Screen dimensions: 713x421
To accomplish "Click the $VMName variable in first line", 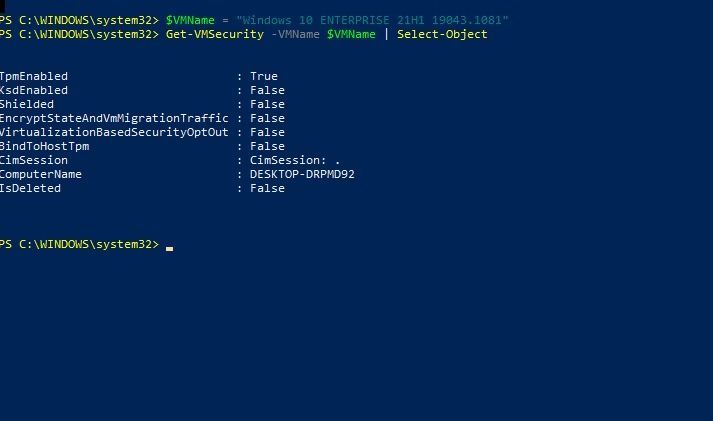I will click(x=191, y=21).
